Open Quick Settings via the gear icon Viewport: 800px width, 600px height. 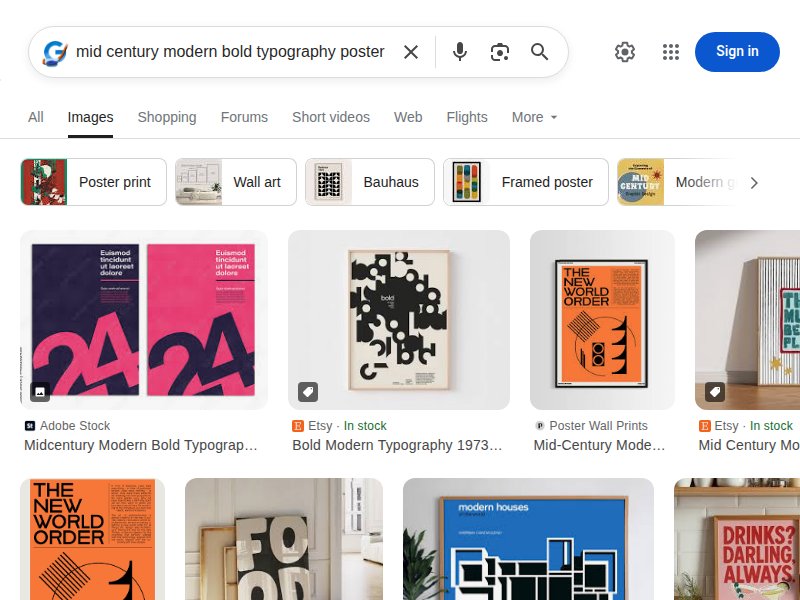tap(625, 52)
